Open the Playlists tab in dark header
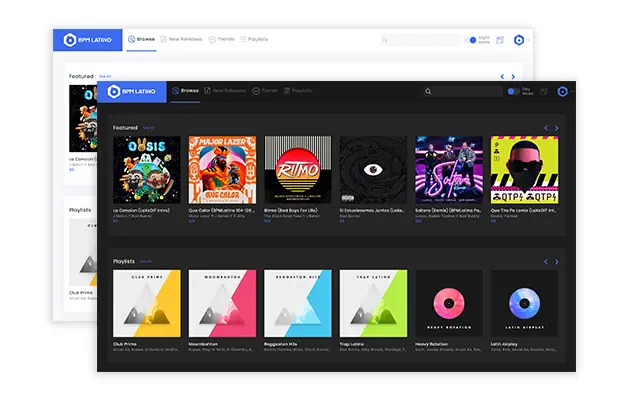The height and width of the screenshot is (400, 630). [x=297, y=91]
